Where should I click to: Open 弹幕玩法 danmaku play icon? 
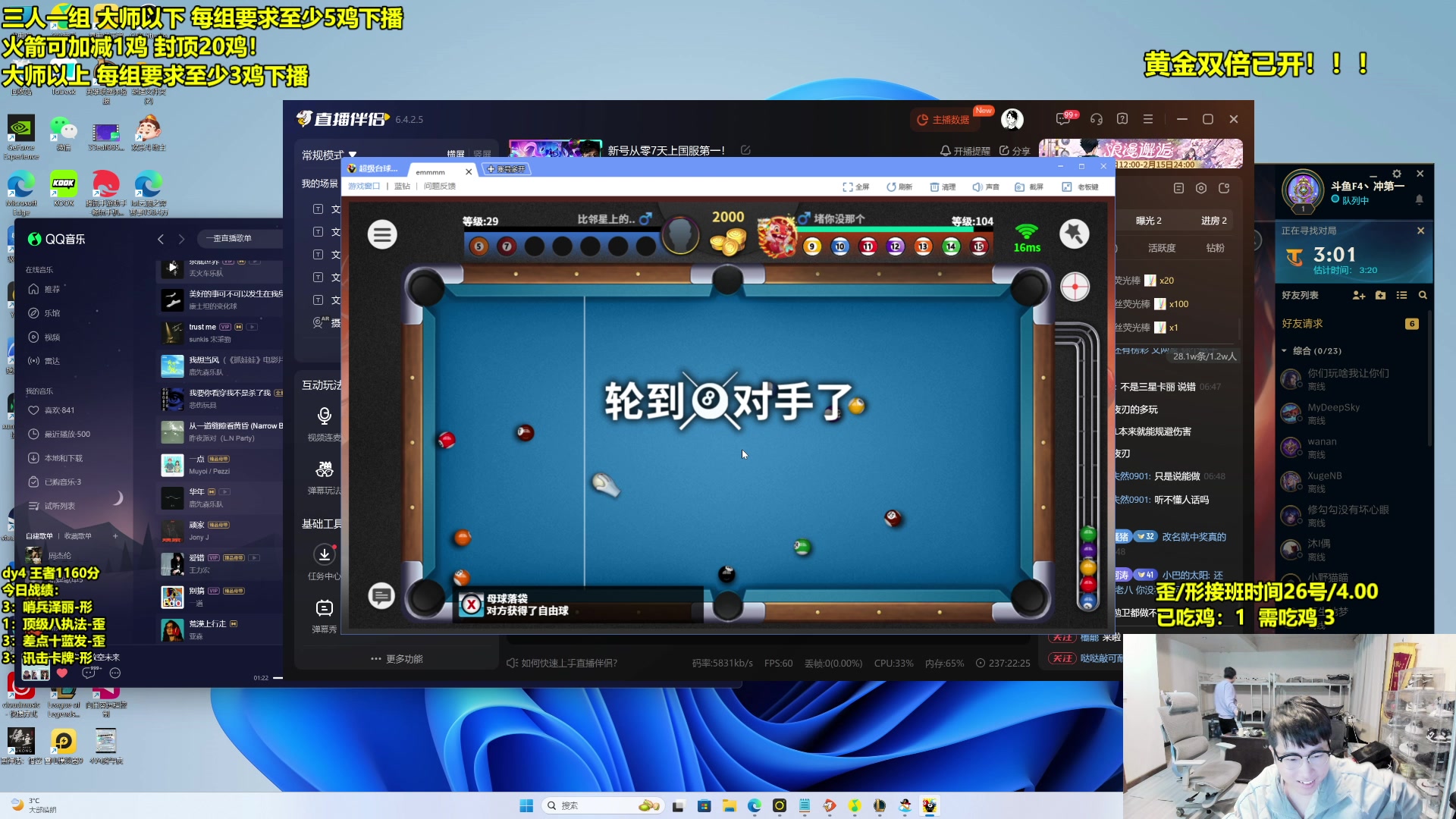click(325, 469)
